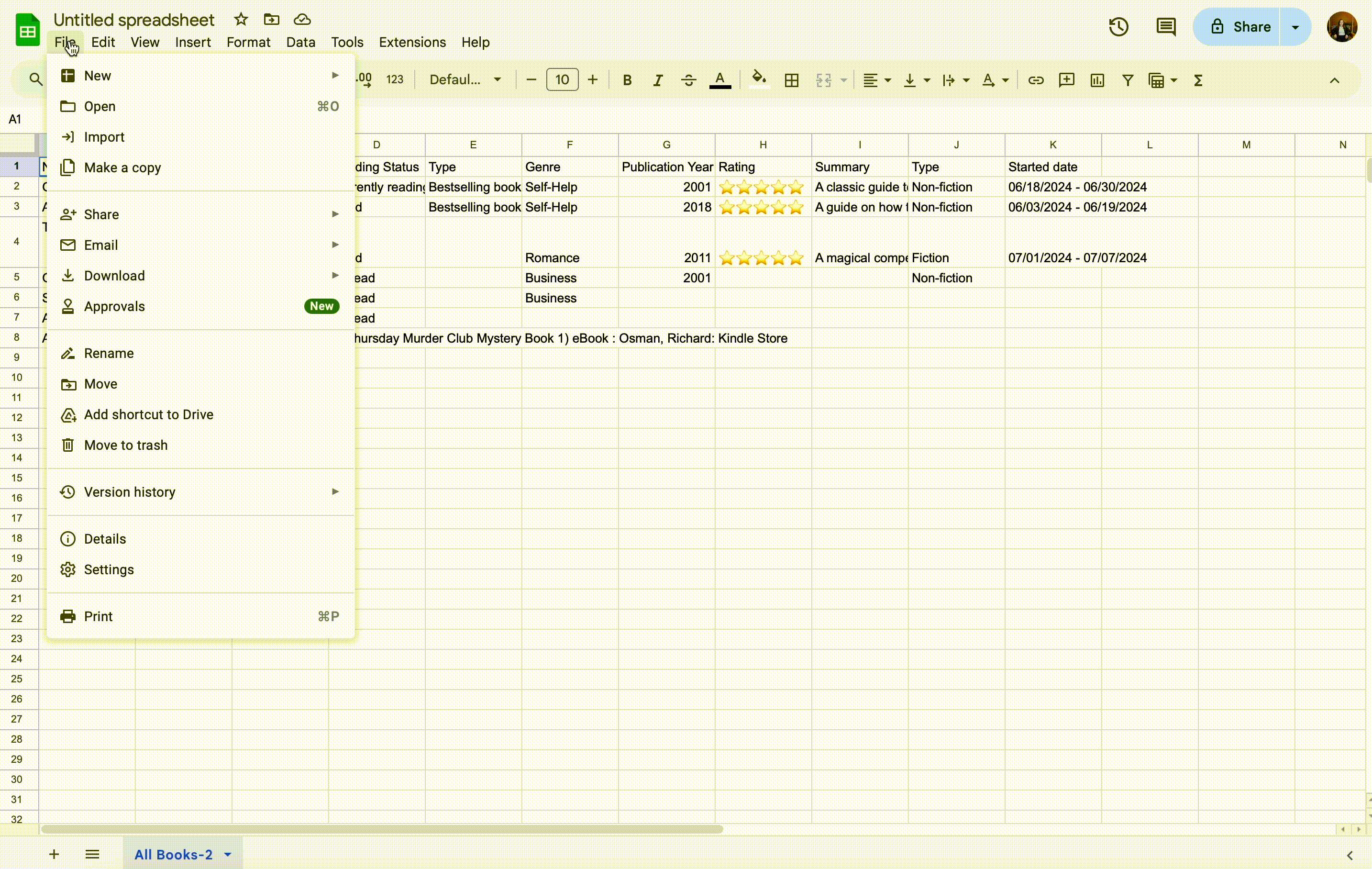Image resolution: width=1372 pixels, height=869 pixels.
Task: Choose Make a copy
Action: click(x=200, y=168)
